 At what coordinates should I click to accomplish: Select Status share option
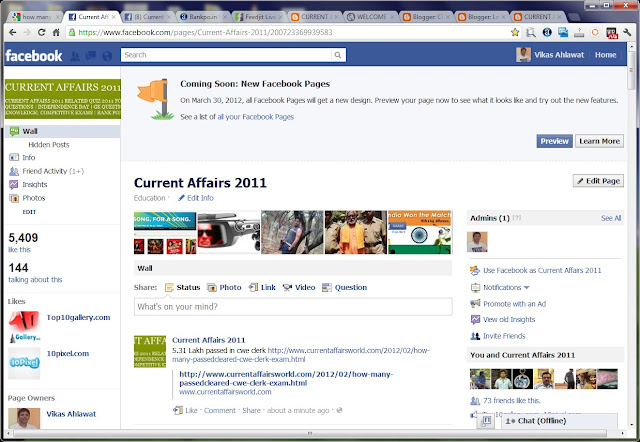182,287
